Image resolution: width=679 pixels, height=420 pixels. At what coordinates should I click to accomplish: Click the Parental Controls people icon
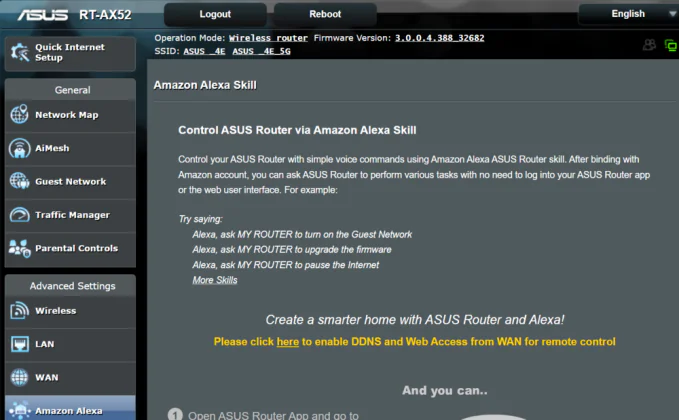(19, 249)
